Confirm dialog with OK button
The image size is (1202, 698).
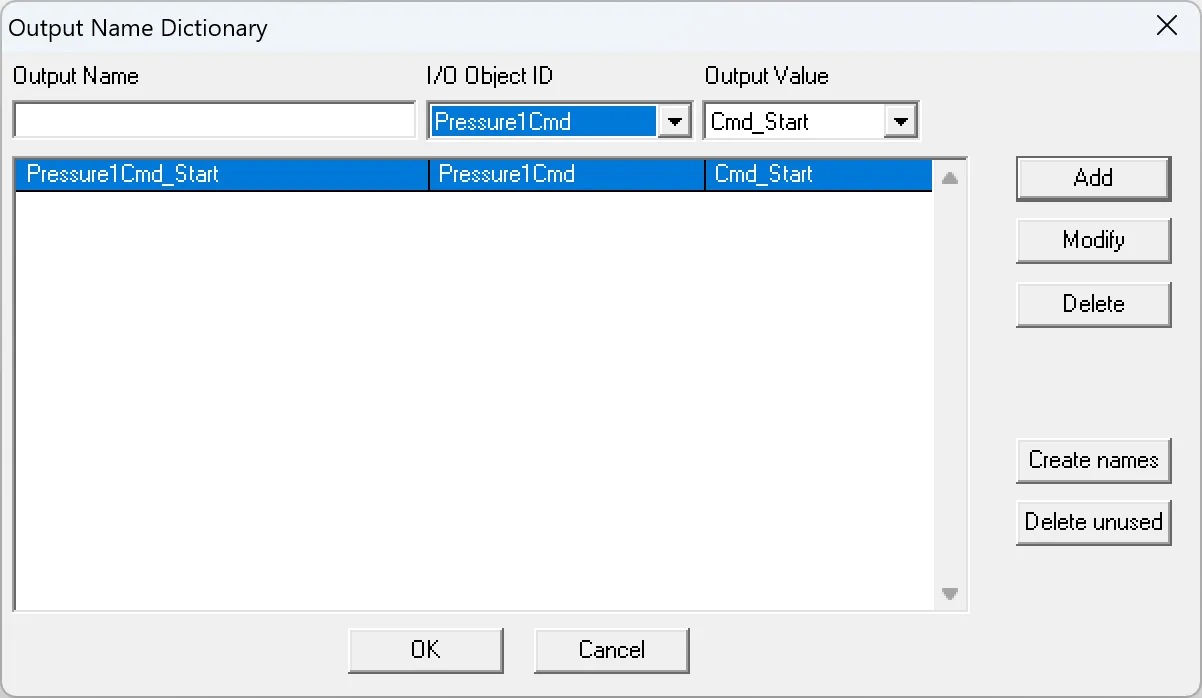point(425,650)
